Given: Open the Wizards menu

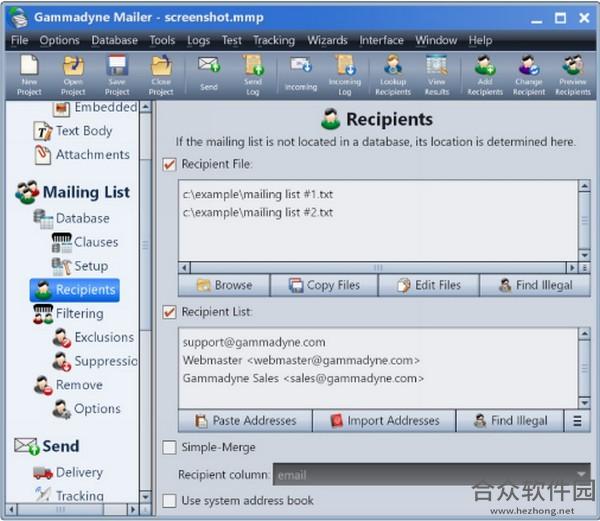Looking at the screenshot, I should pos(327,40).
